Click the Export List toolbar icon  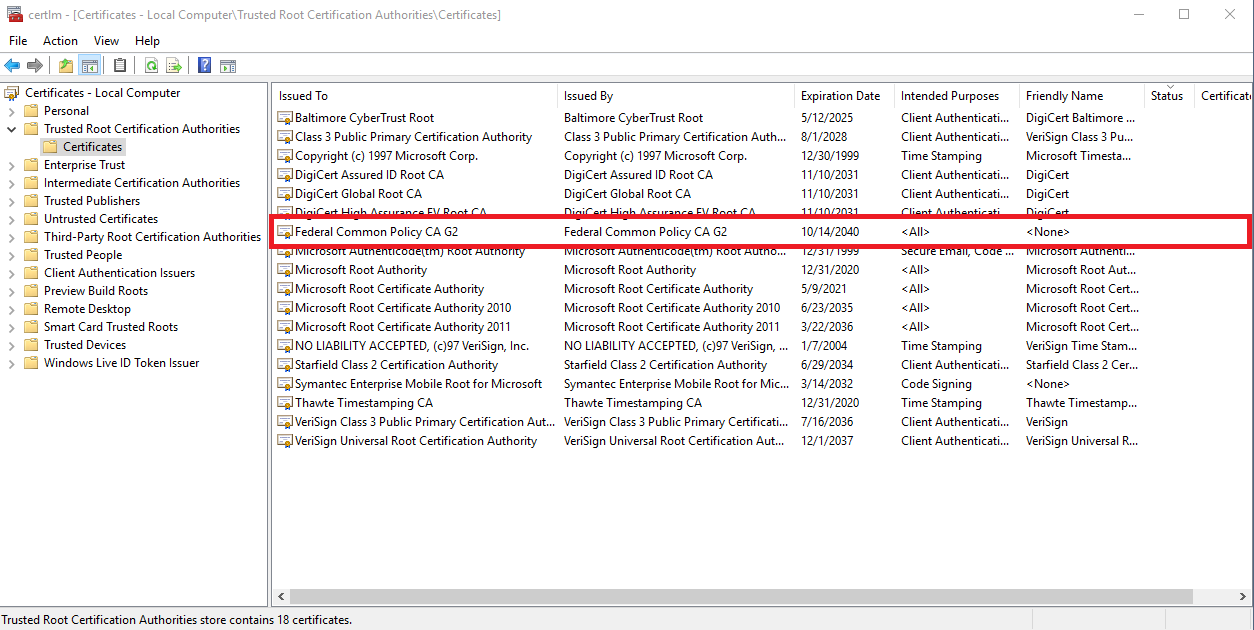[174, 66]
